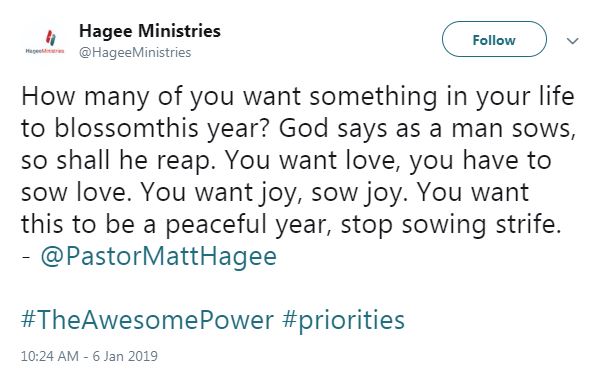Open the Hagee Ministries display name link
This screenshot has width=607, height=378.
[x=150, y=31]
